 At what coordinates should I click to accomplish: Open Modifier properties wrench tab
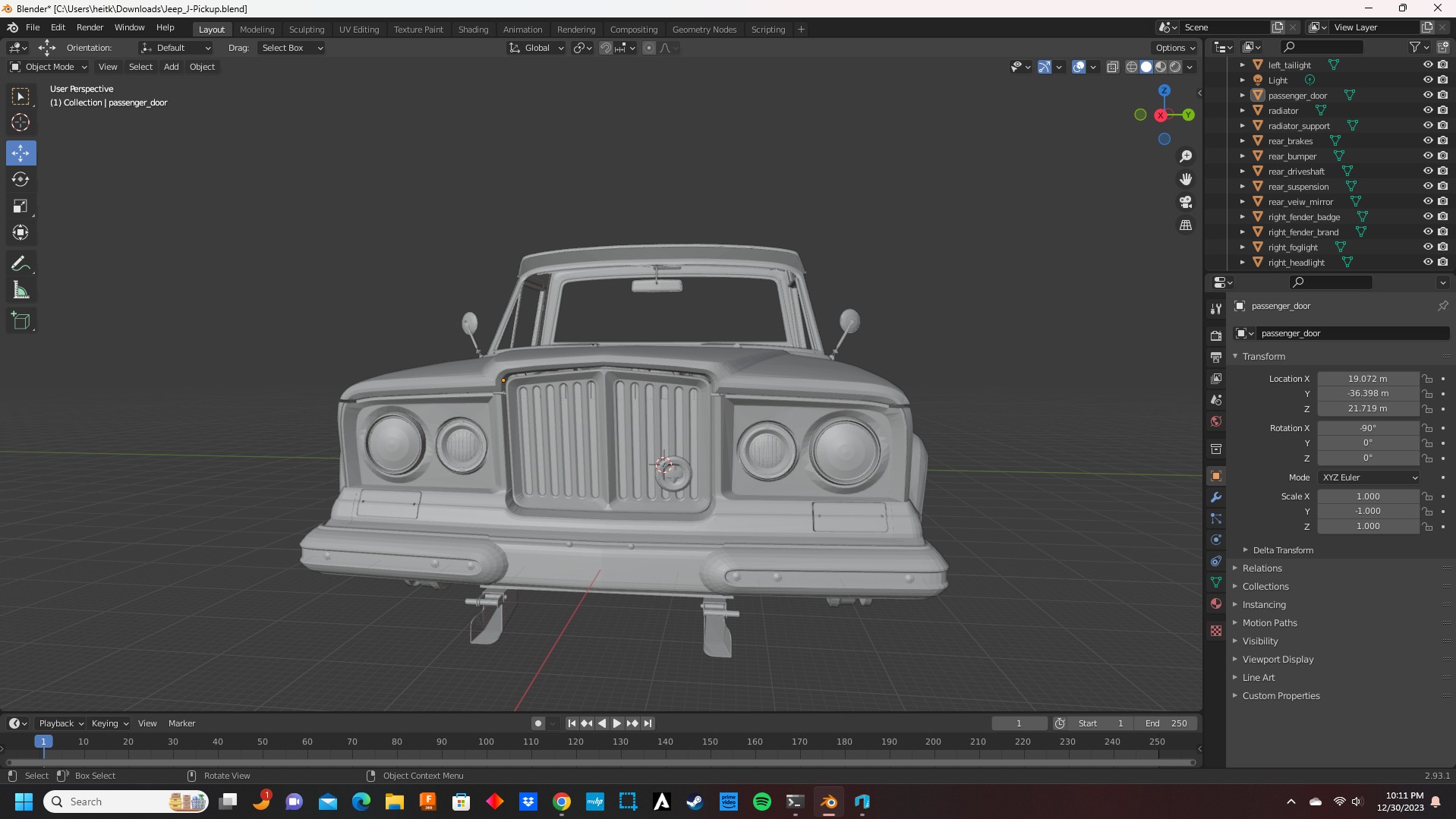click(1216, 497)
